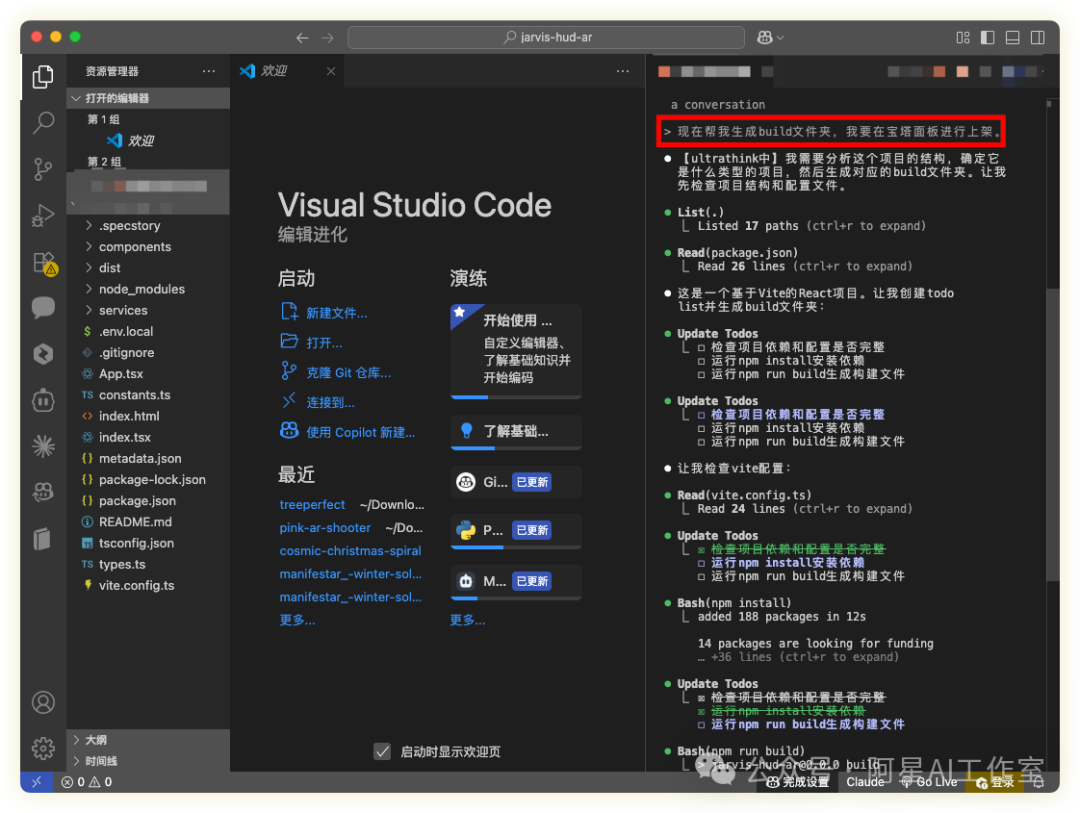
Task: Click the jarvis-hud-ar command center search box
Action: click(x=546, y=38)
